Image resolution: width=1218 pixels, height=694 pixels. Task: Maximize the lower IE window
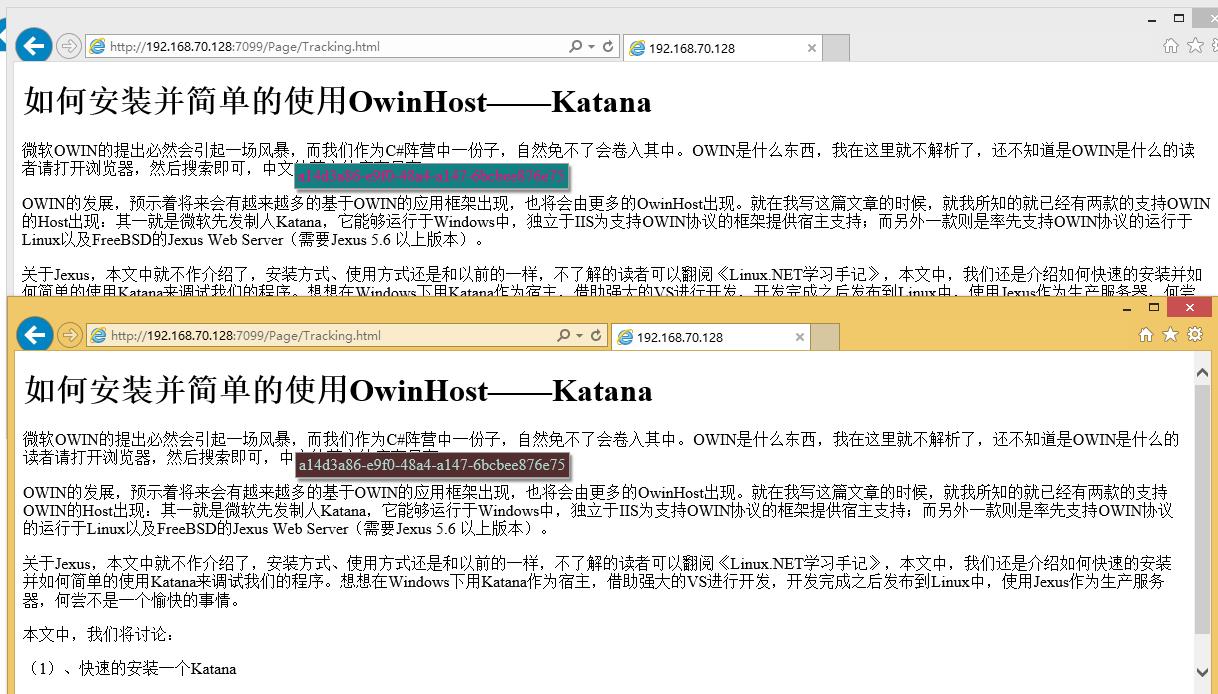coord(1153,308)
